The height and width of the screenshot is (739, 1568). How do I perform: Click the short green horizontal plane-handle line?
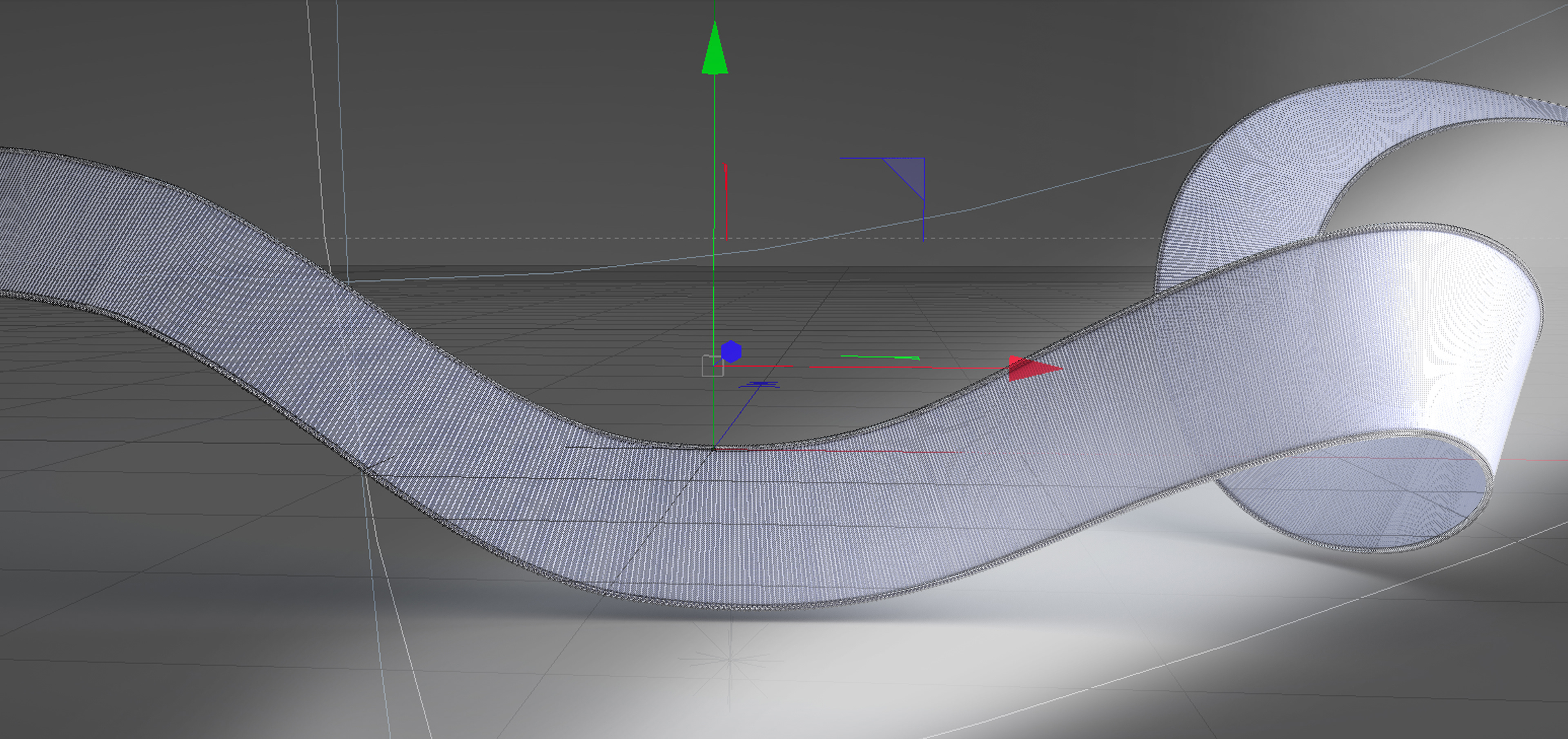[x=880, y=357]
